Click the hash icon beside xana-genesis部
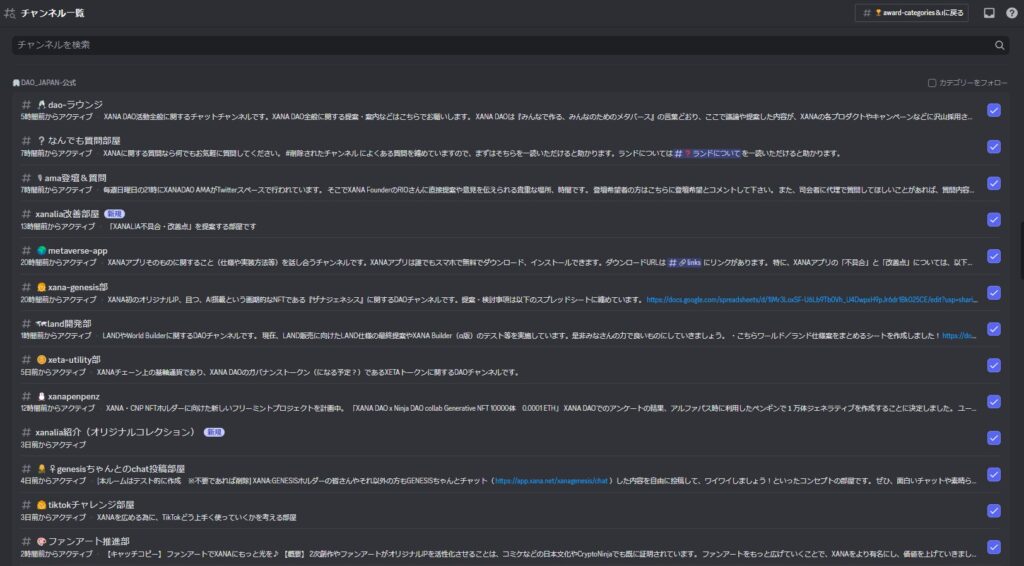Viewport: 1024px width, 566px height. pos(26,287)
